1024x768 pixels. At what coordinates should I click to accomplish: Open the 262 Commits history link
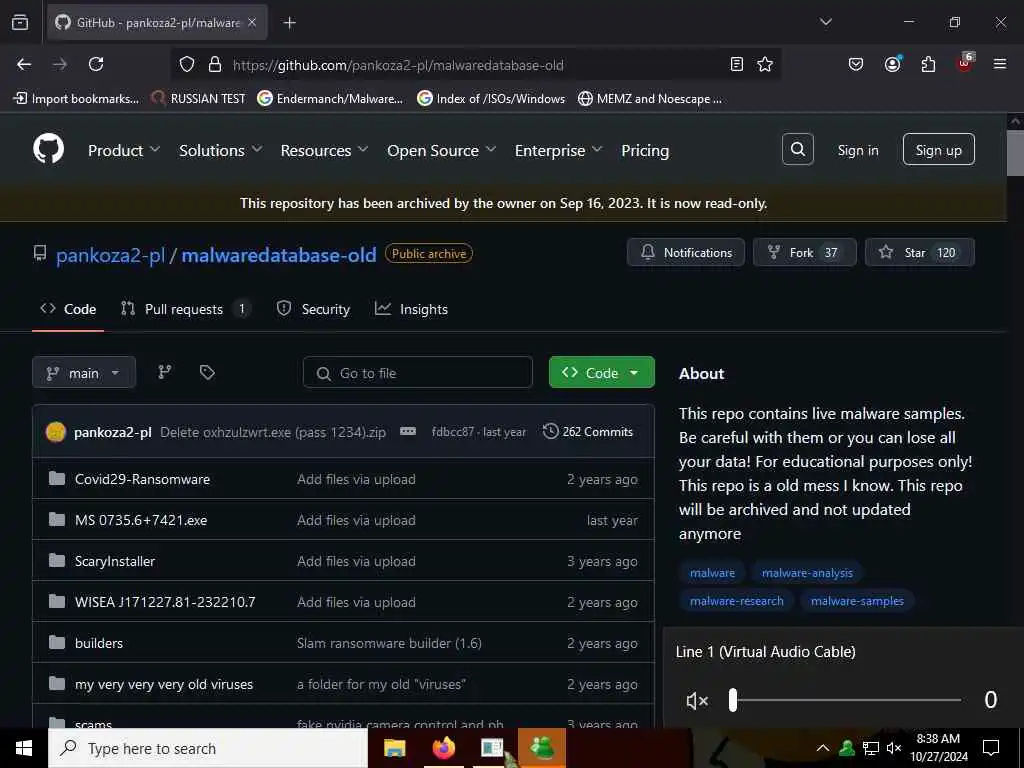(588, 432)
